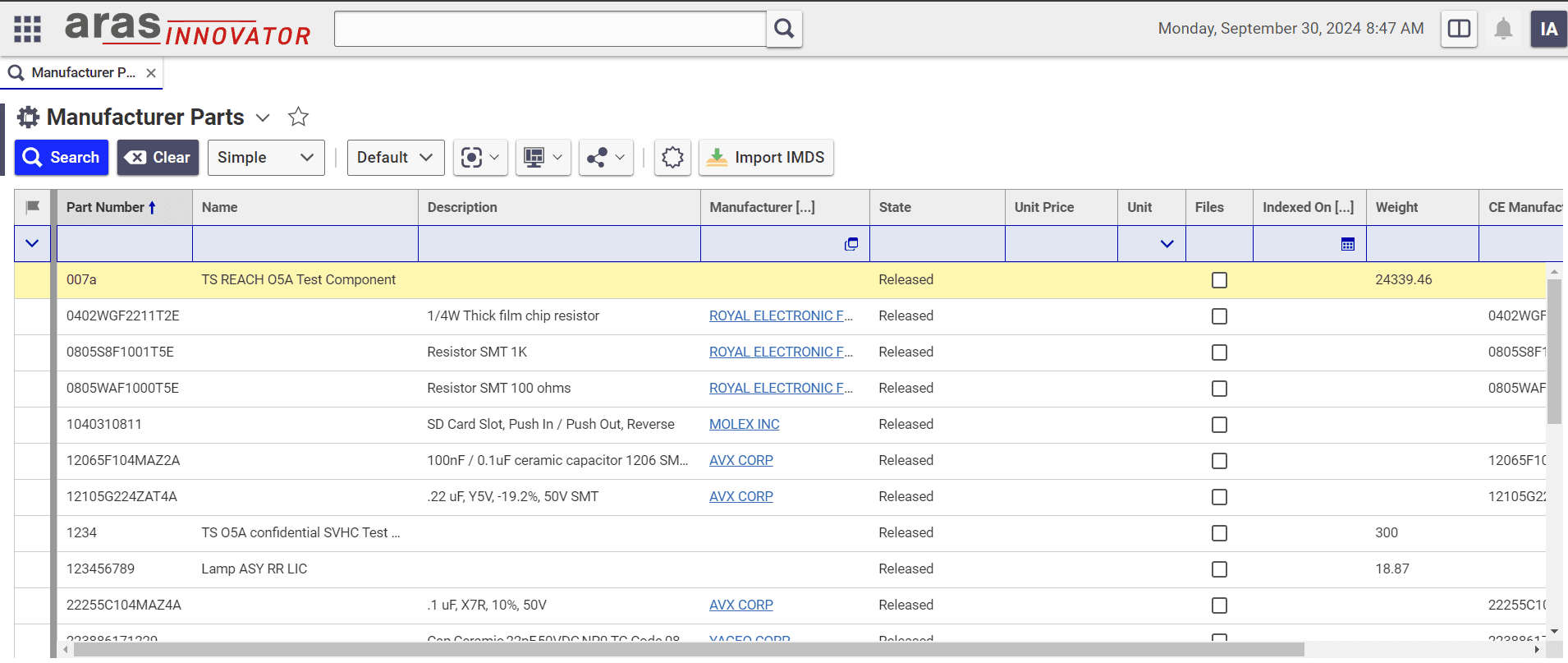
Task: Click the main search input field
Action: click(550, 29)
